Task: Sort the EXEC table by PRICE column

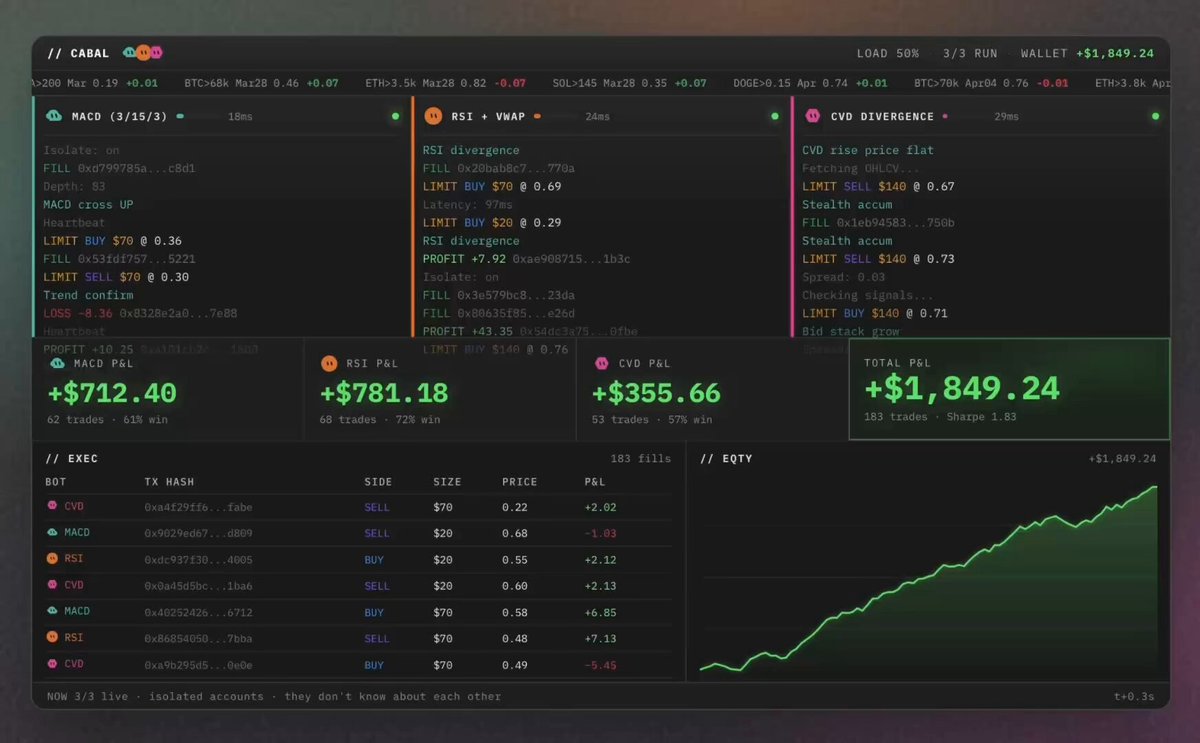Action: (x=519, y=482)
